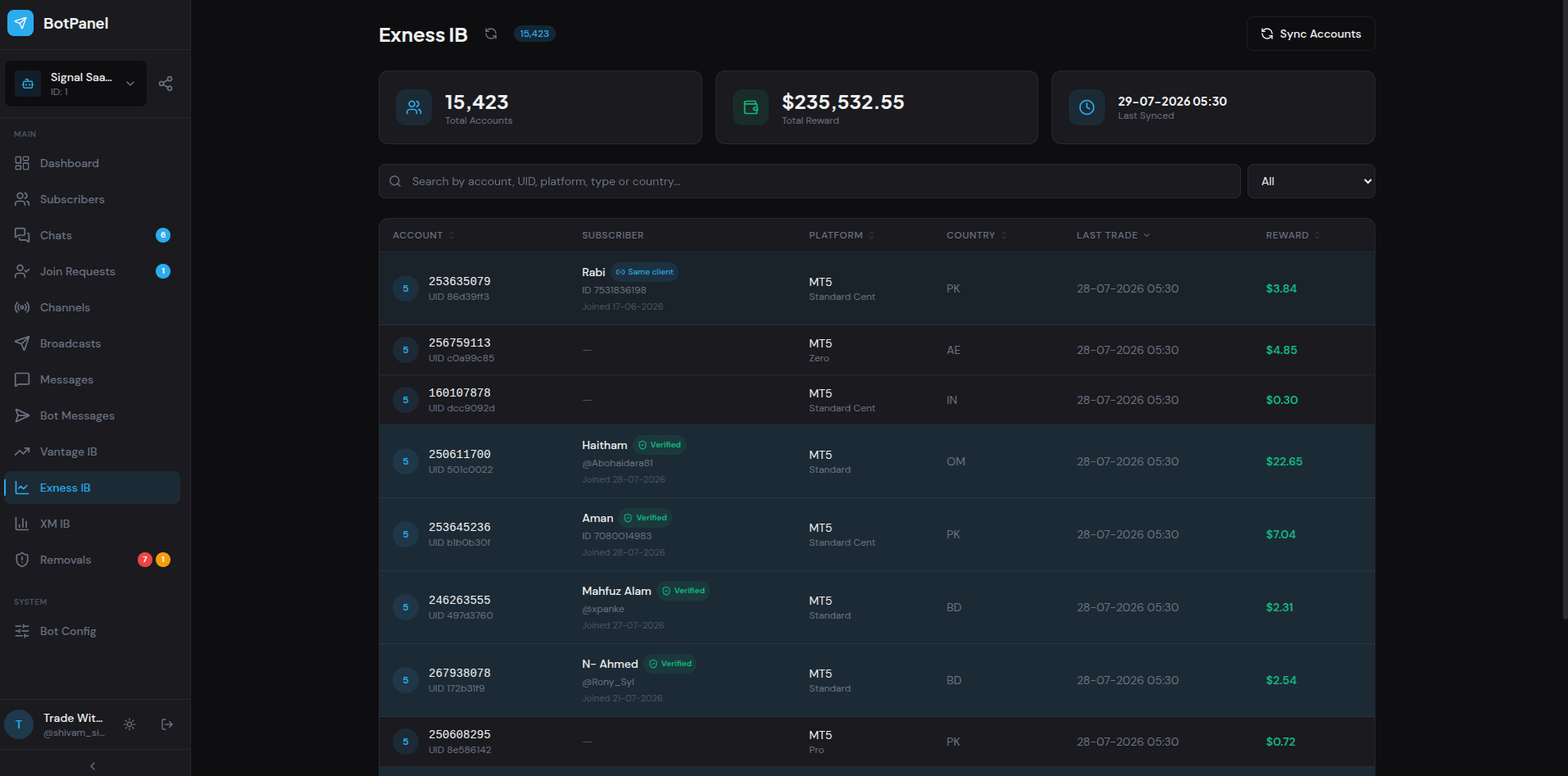1568x776 pixels.
Task: Click the 15,423 count badge by title
Action: [x=534, y=34]
